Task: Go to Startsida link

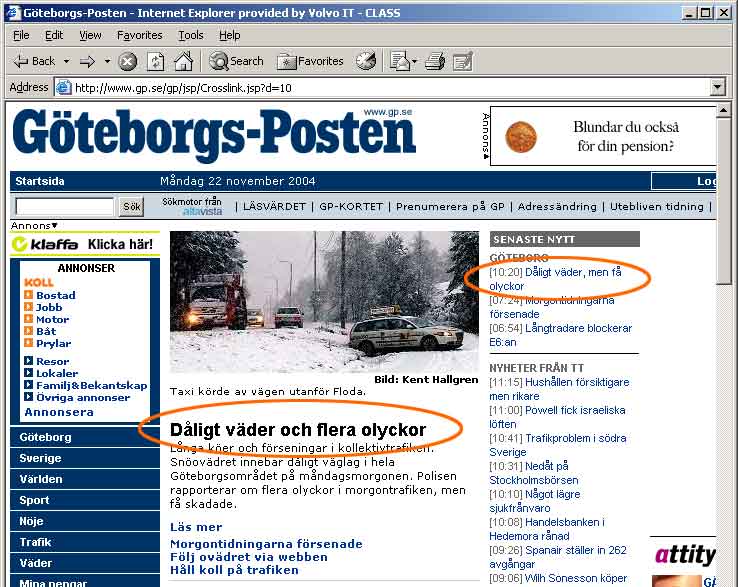Action: click(x=40, y=181)
